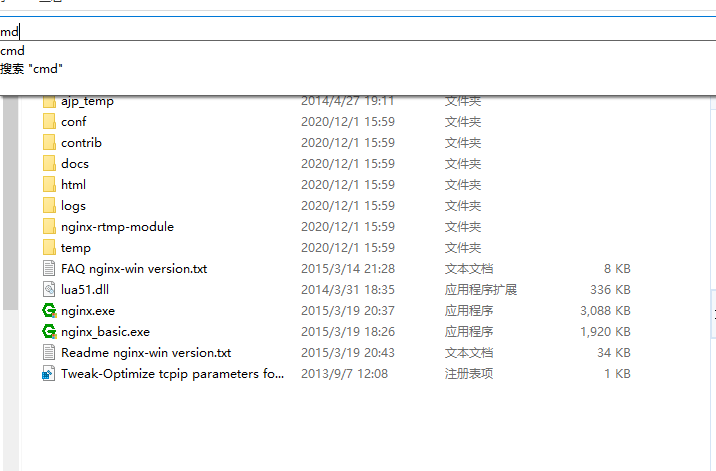Select the 'cmd' autocomplete suggestion
The height and width of the screenshot is (471, 716).
[12, 50]
